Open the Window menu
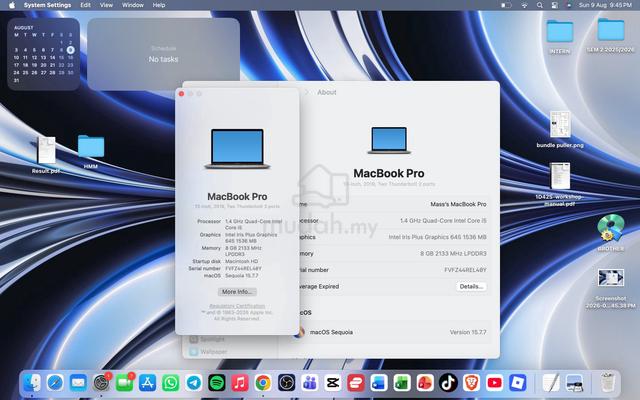Screen dimensions: 640x400 [x=133, y=5]
